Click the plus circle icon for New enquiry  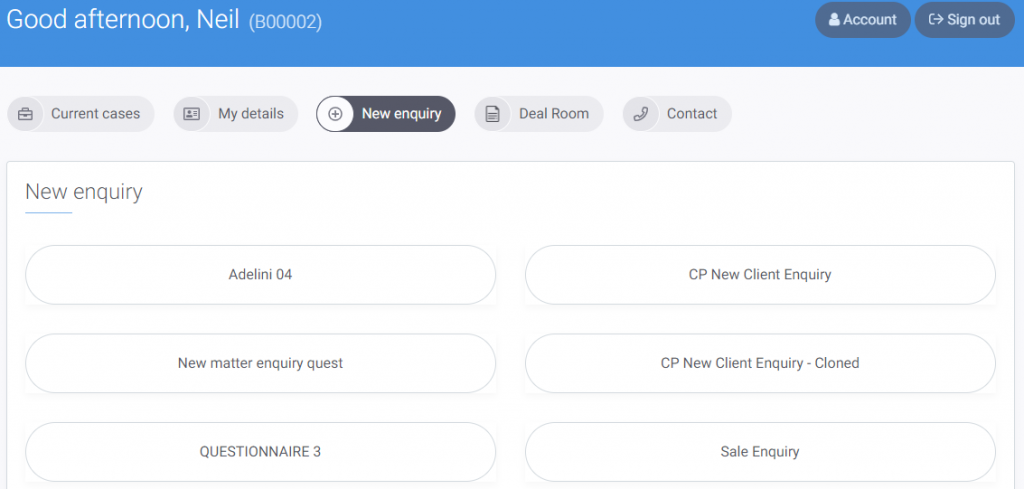point(335,114)
